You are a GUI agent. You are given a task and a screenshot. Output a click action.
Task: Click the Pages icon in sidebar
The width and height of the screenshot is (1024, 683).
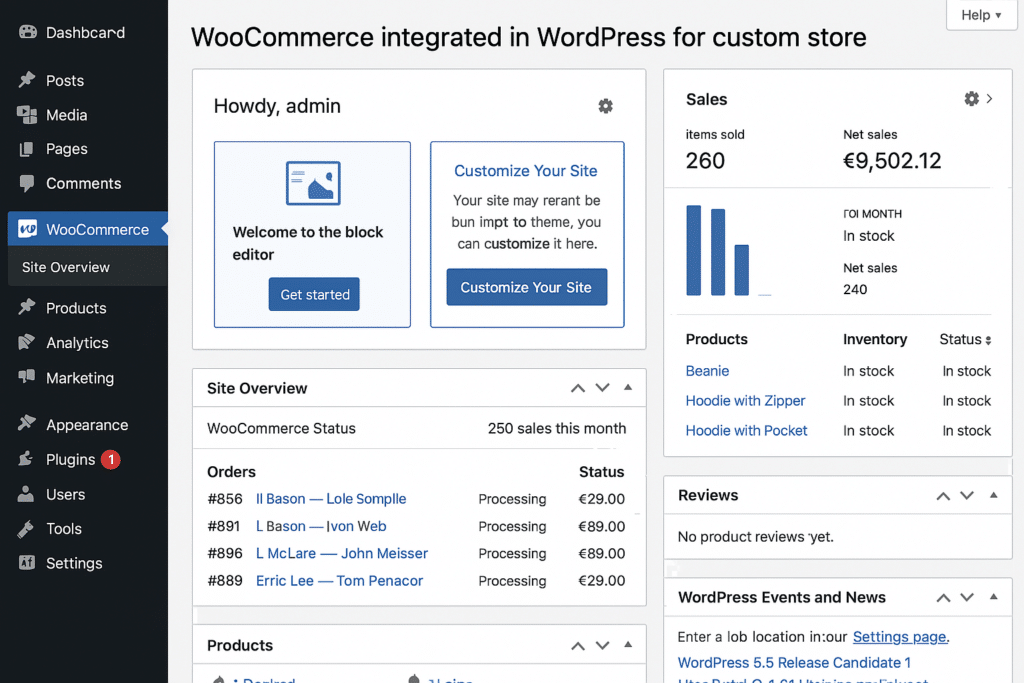pyautogui.click(x=27, y=149)
